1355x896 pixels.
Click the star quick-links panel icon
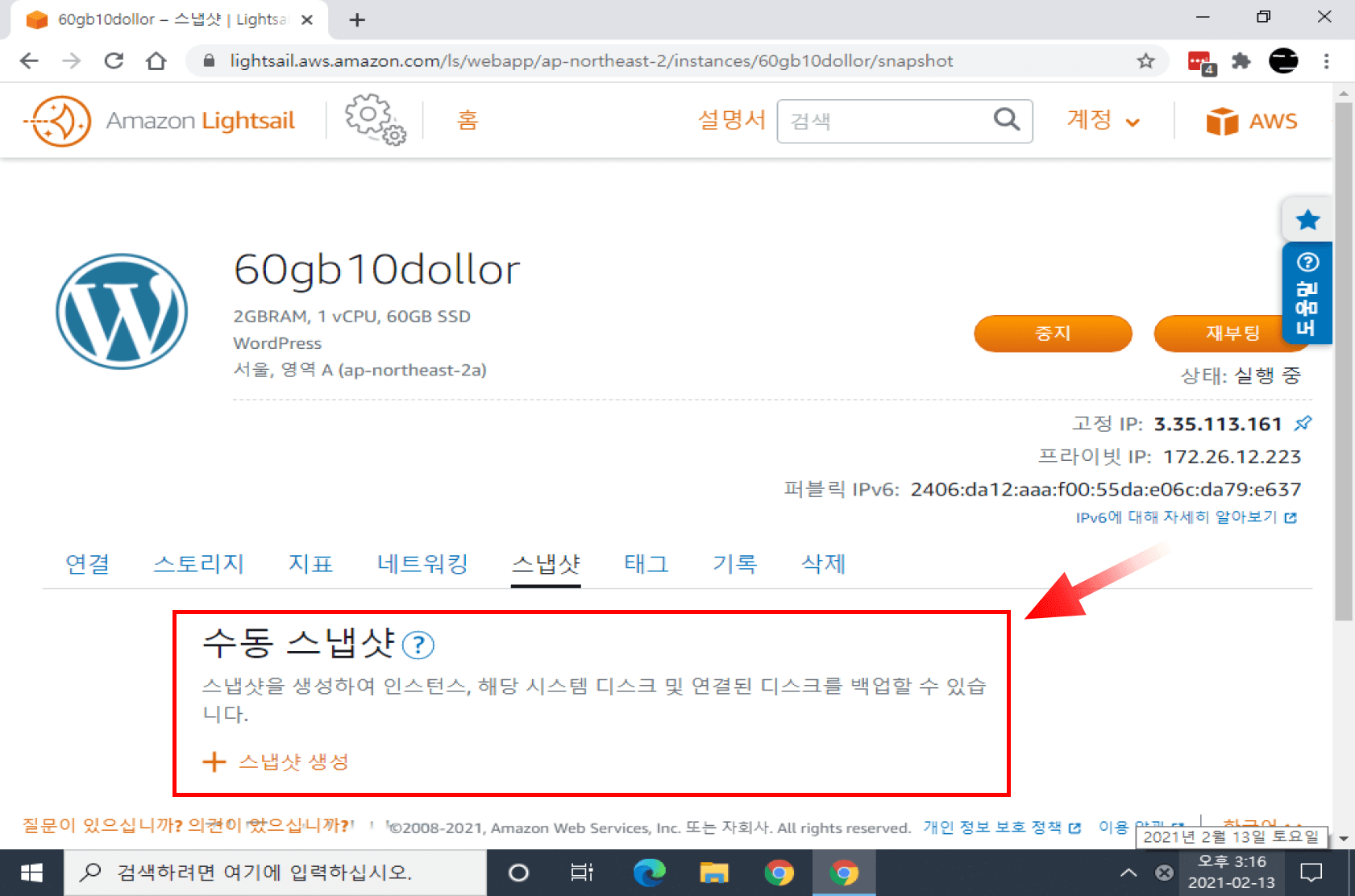click(1307, 219)
